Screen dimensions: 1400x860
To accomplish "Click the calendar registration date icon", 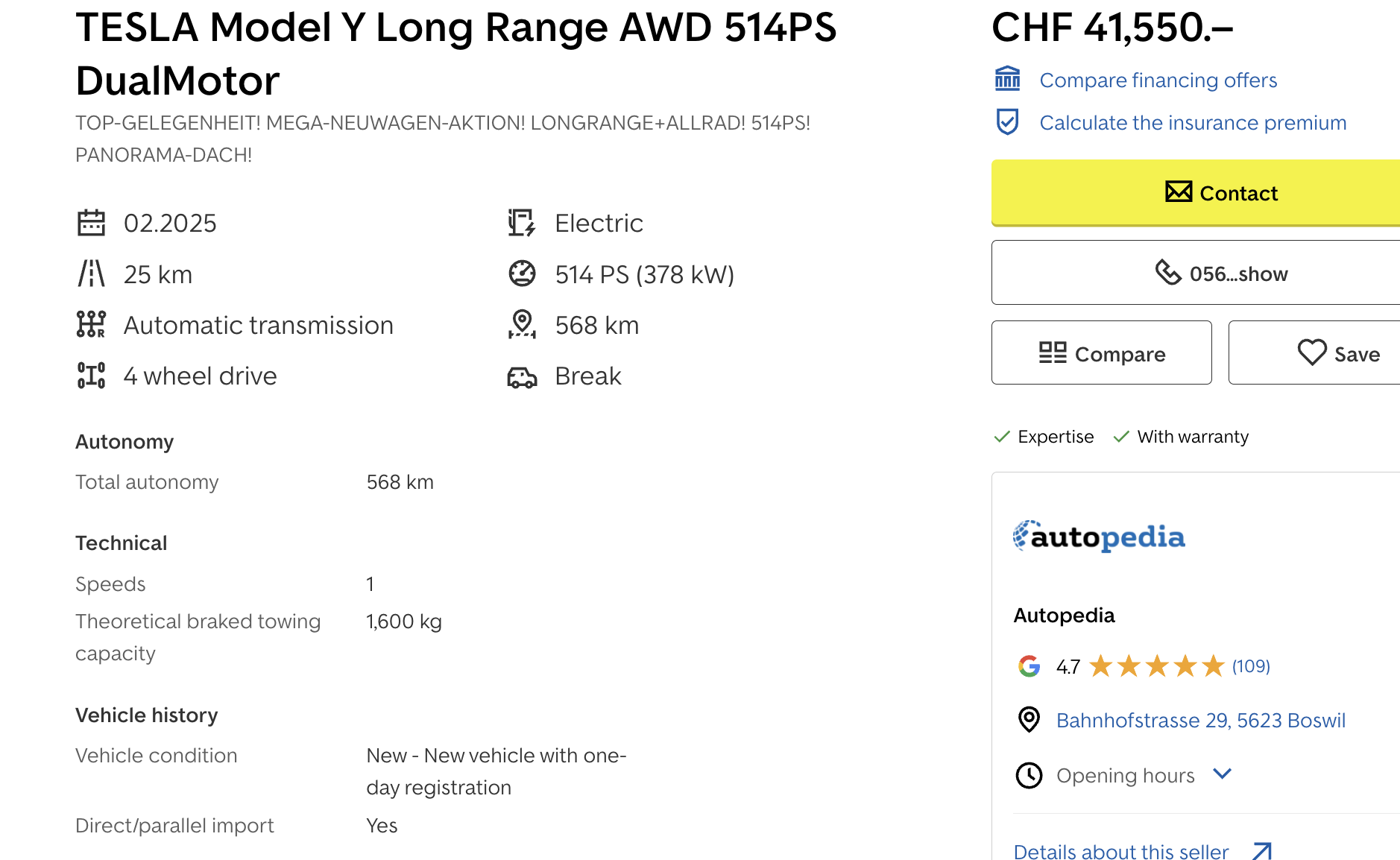I will pos(91,223).
